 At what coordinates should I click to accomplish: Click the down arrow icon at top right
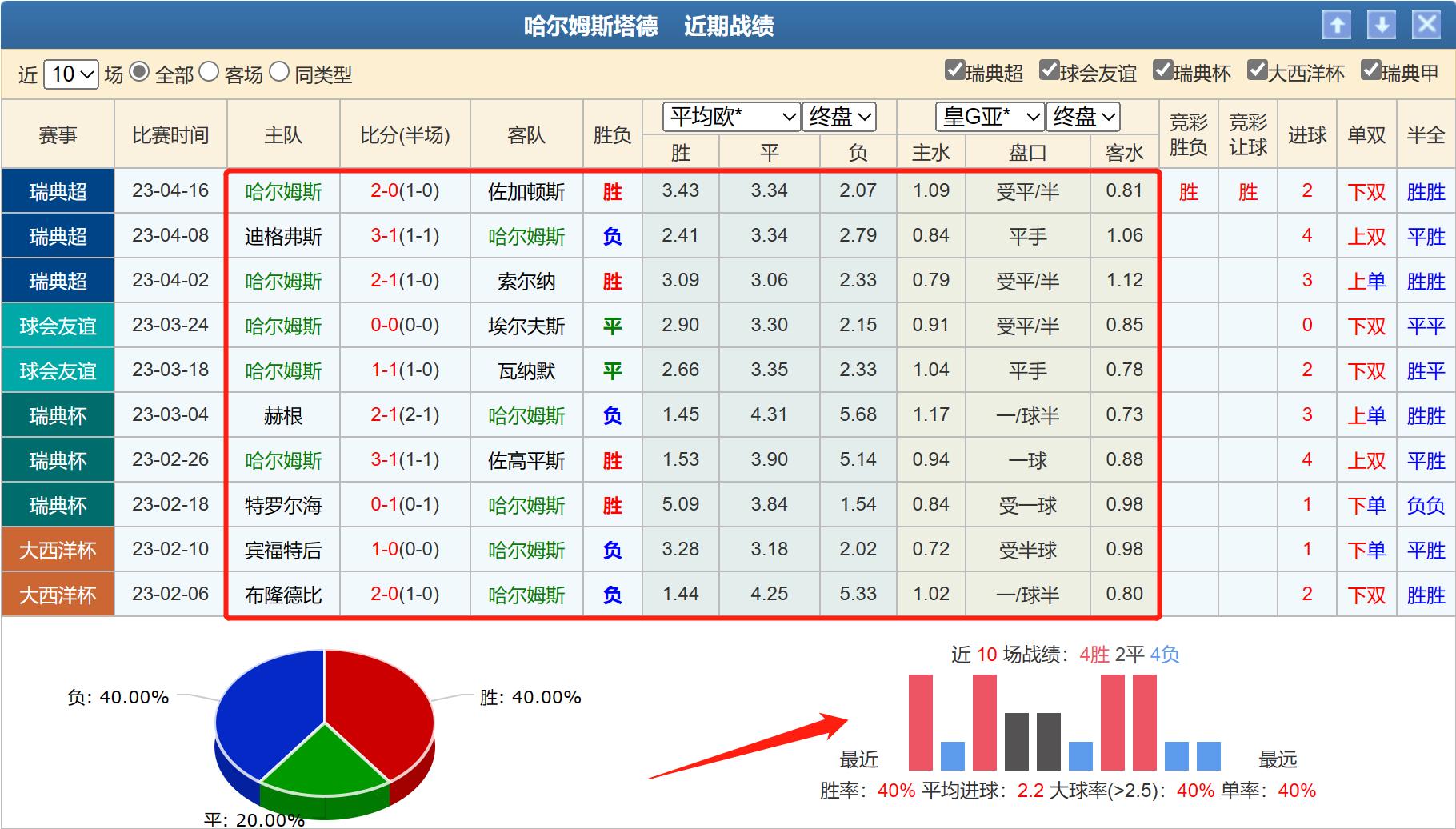pos(1380,25)
